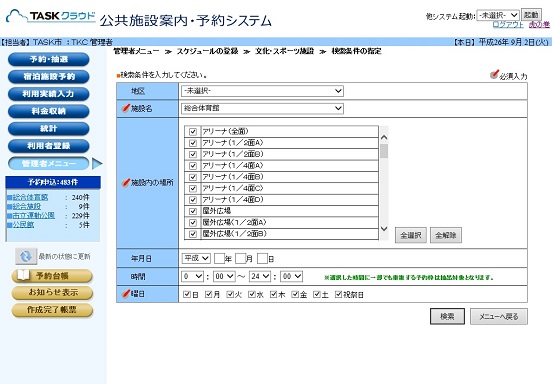Screen dimensions: 553x384
Task: Click the month input field
Action: coord(241,258)
